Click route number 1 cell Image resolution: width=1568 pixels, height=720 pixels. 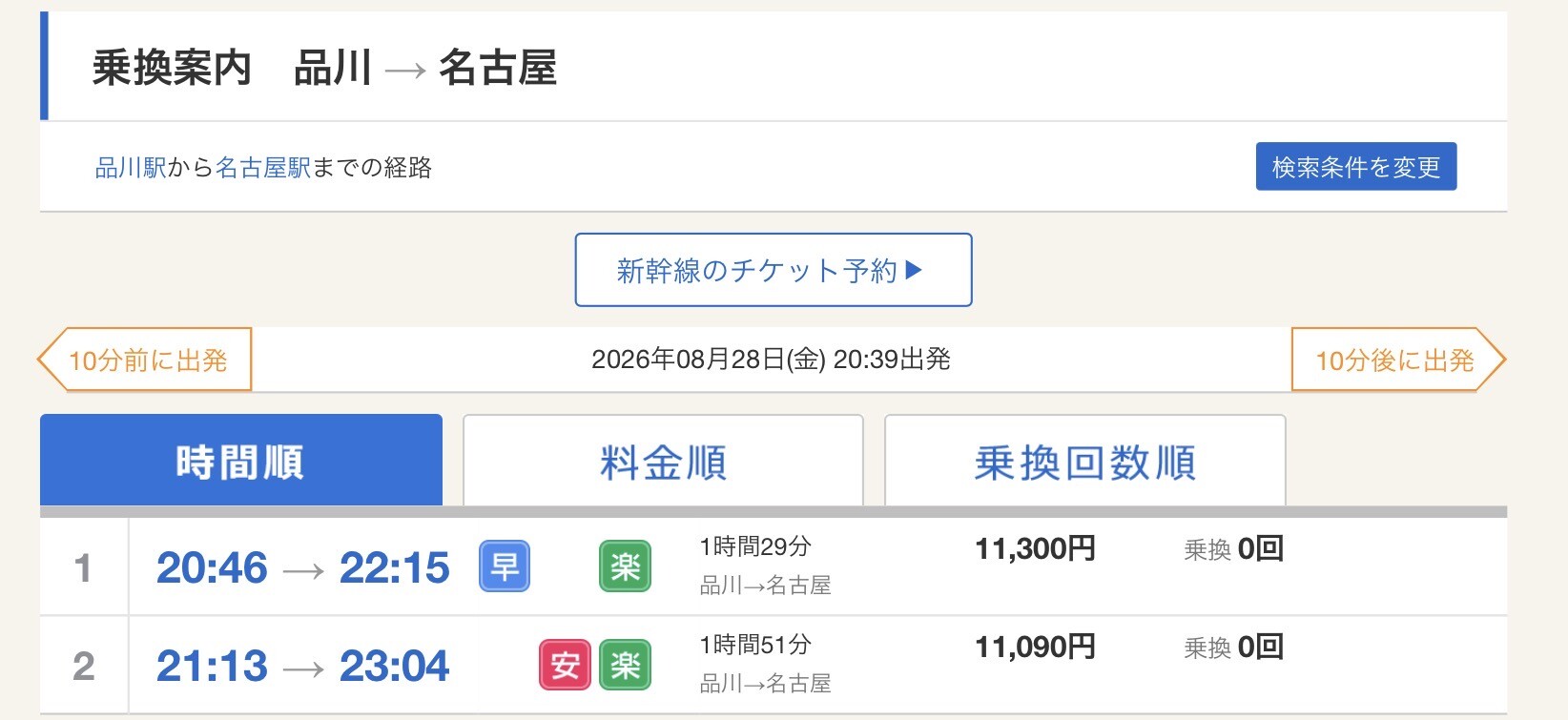(84, 566)
